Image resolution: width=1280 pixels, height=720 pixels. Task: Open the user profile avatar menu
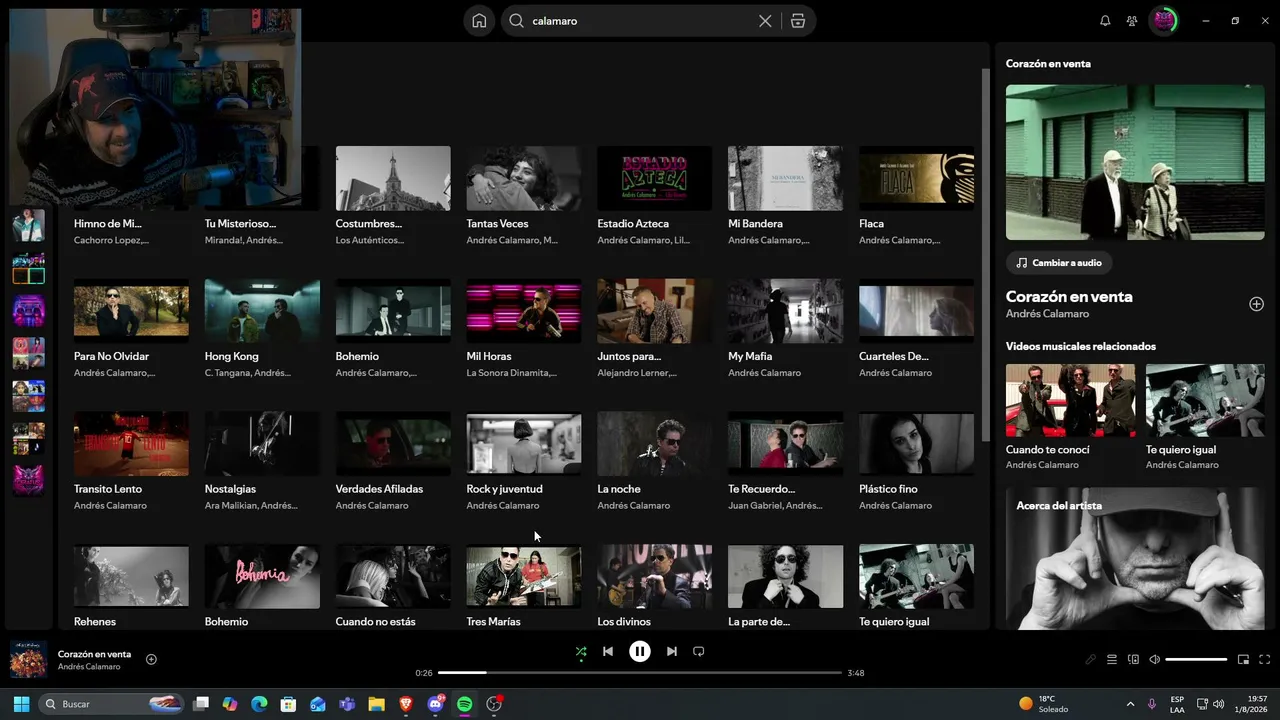pos(1164,21)
